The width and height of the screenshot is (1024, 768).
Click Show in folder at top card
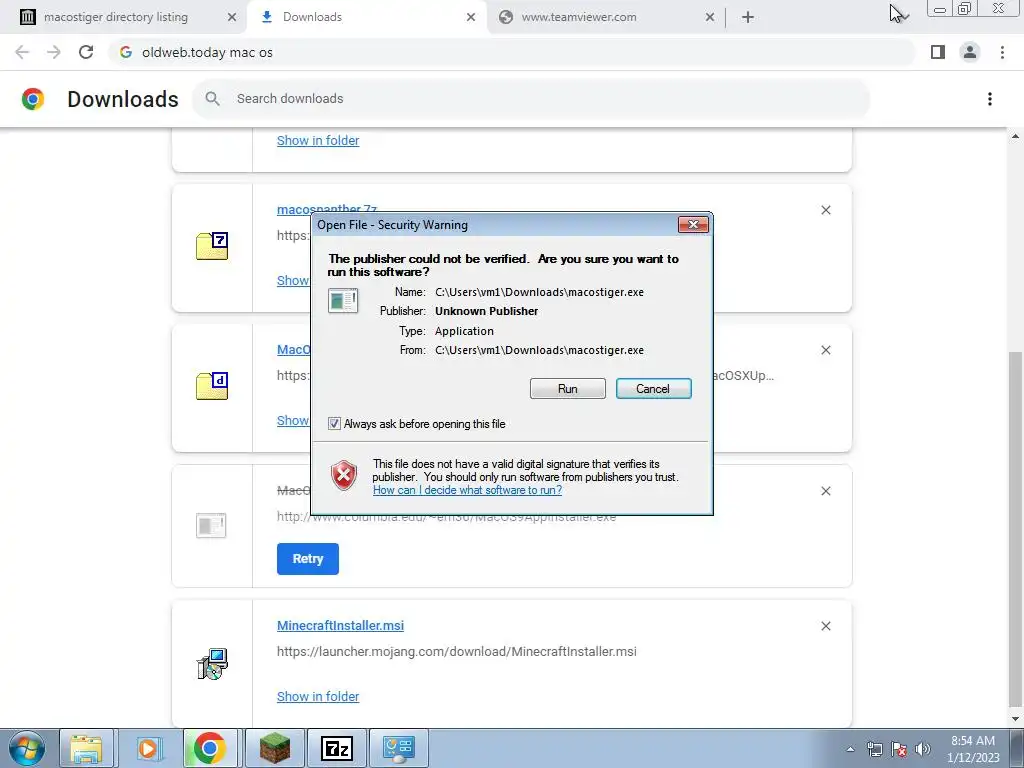318,140
